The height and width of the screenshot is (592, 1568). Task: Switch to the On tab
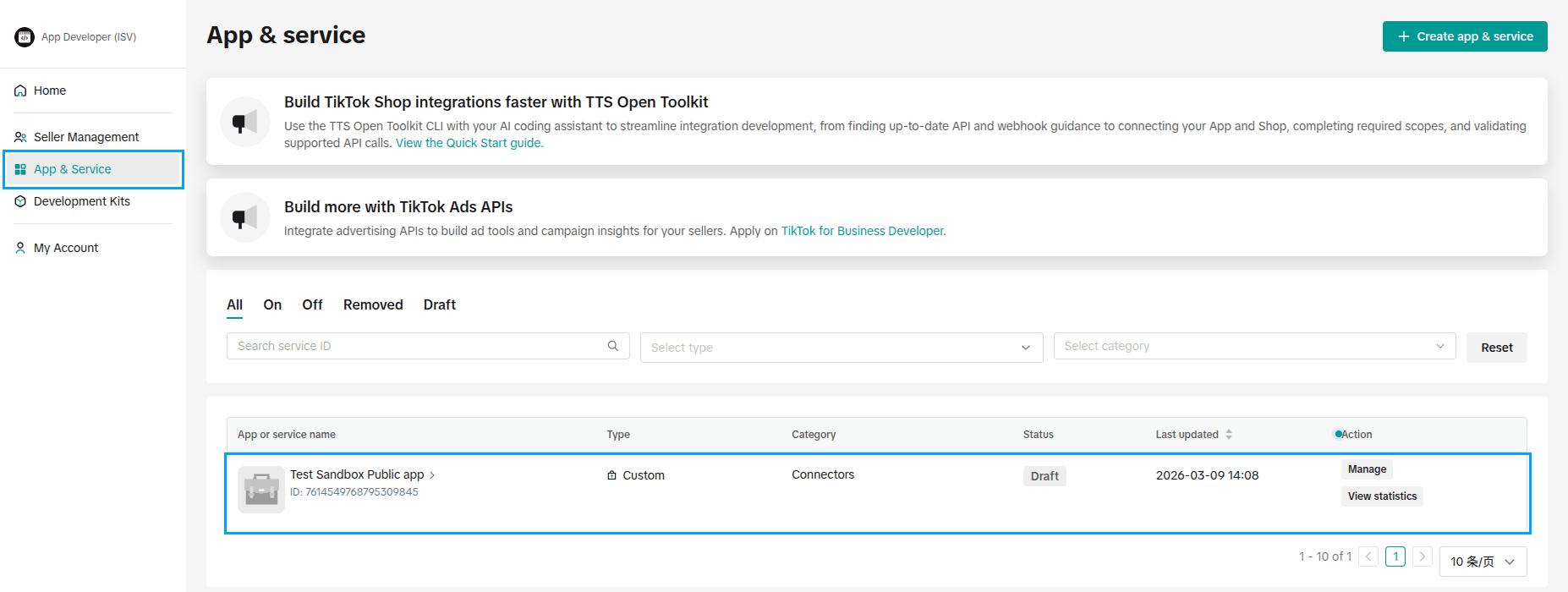272,304
